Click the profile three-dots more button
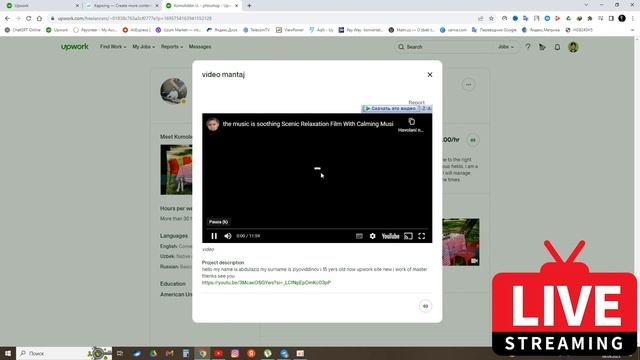 pos(469,84)
